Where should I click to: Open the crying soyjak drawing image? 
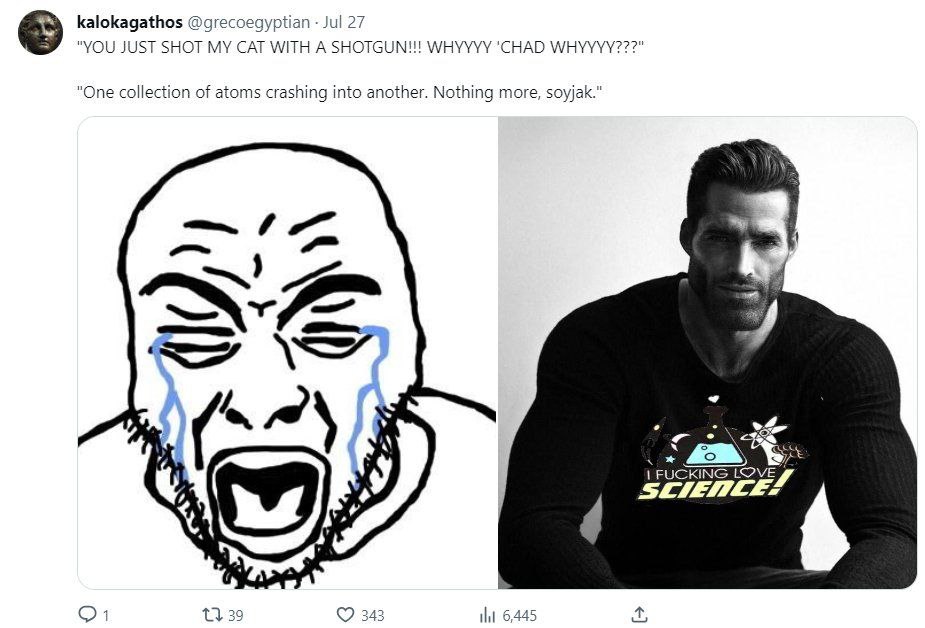point(287,352)
